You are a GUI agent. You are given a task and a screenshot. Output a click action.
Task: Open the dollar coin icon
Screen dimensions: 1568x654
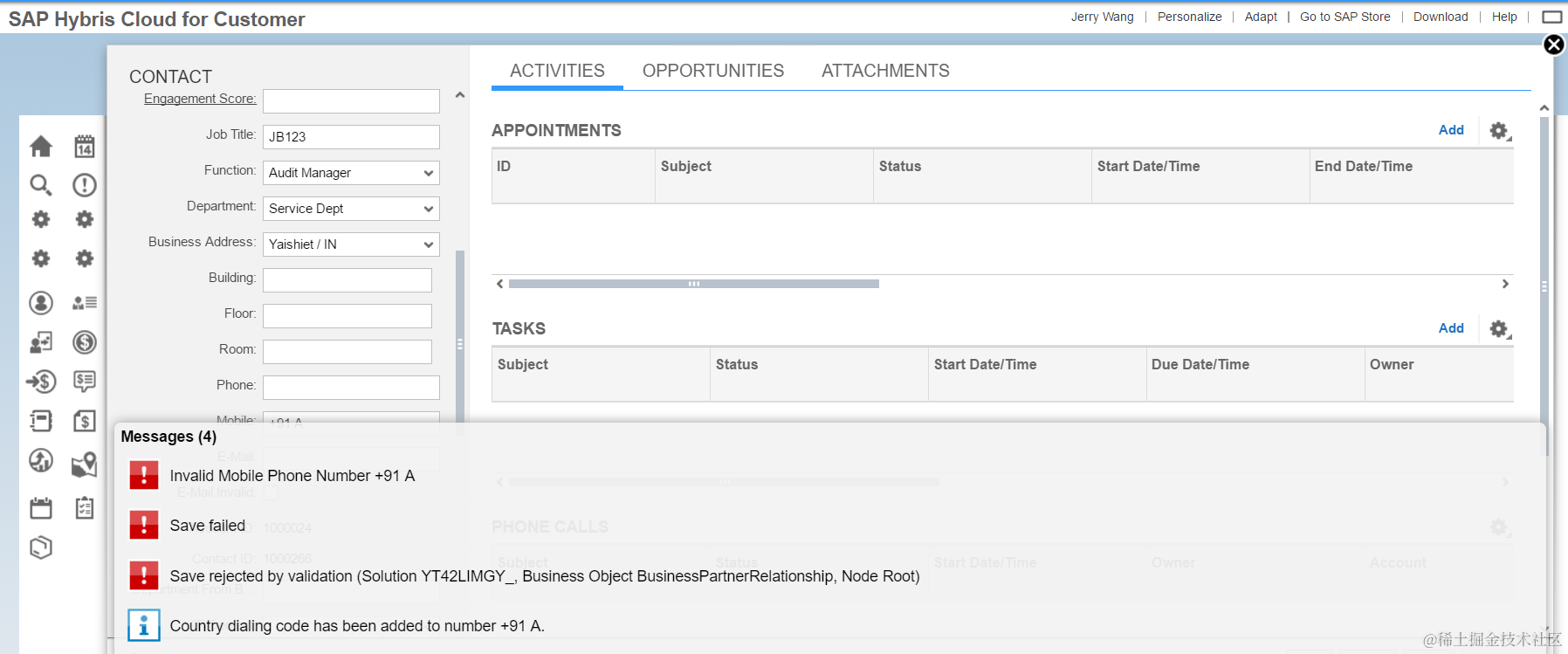[x=85, y=342]
